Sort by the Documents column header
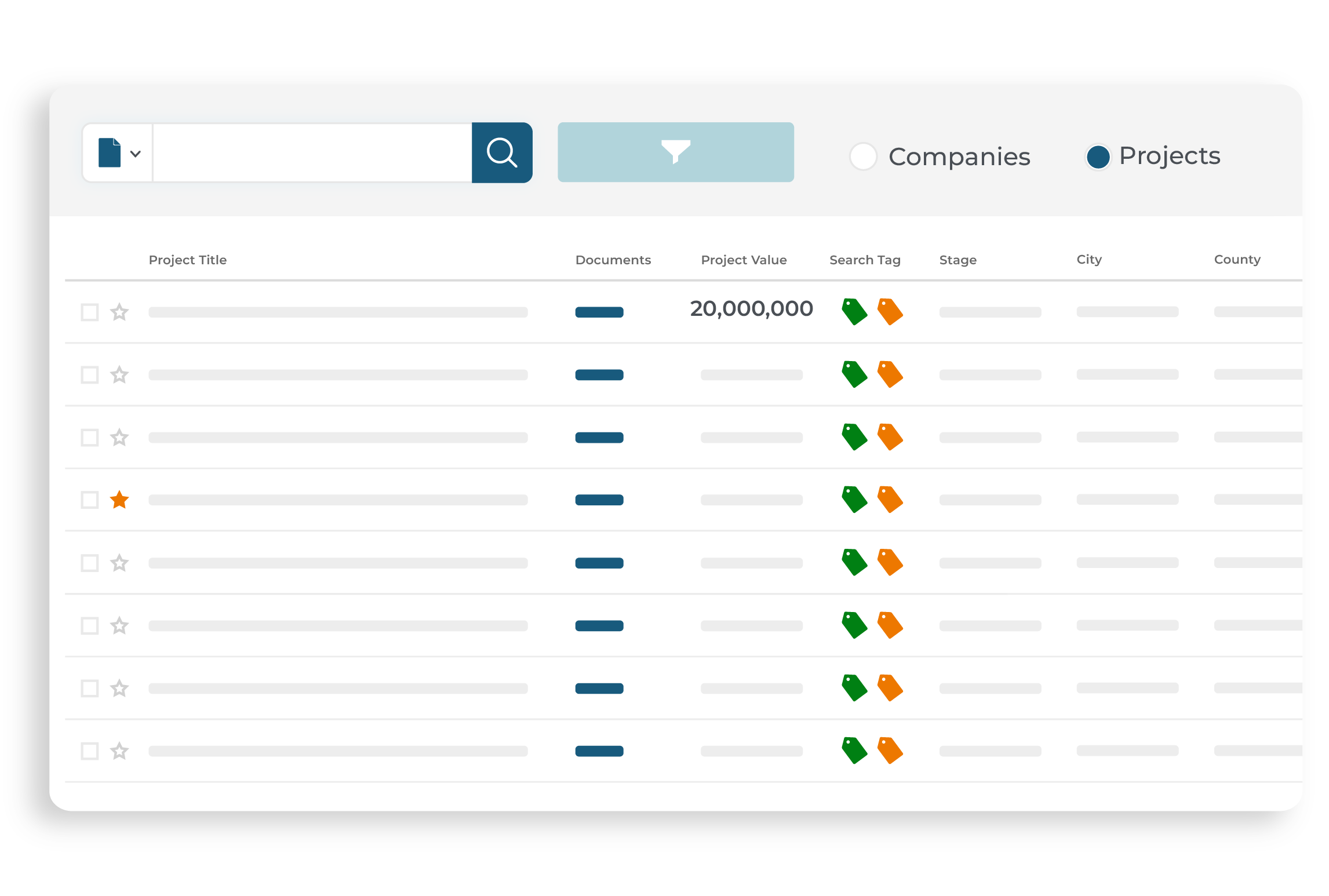Image resolution: width=1329 pixels, height=896 pixels. (x=613, y=260)
